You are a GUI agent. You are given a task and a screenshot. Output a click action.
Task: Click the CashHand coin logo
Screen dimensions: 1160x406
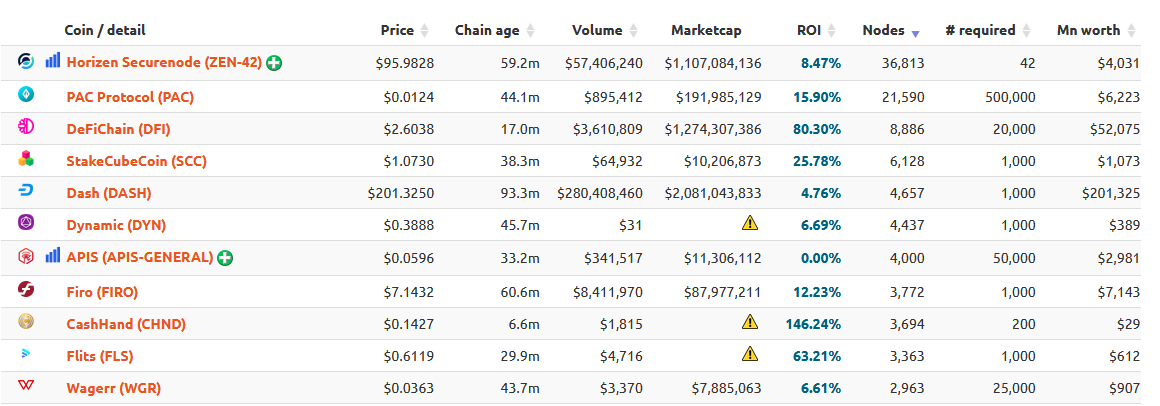pyautogui.click(x=26, y=321)
